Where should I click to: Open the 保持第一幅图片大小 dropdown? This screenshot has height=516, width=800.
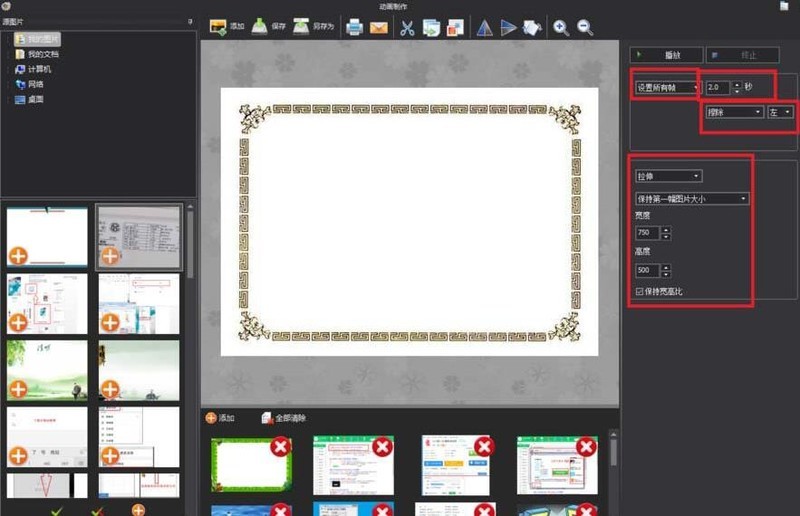[x=692, y=198]
